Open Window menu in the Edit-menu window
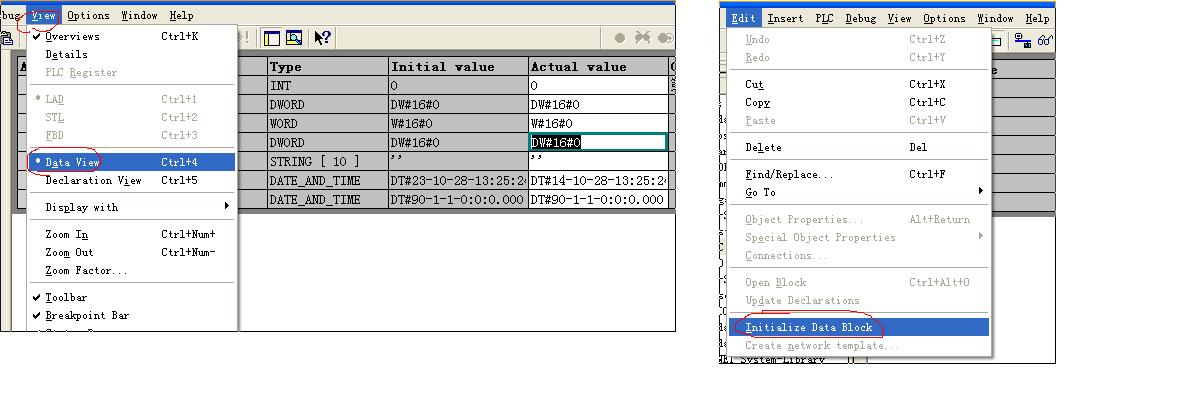1204x404 pixels. click(995, 18)
